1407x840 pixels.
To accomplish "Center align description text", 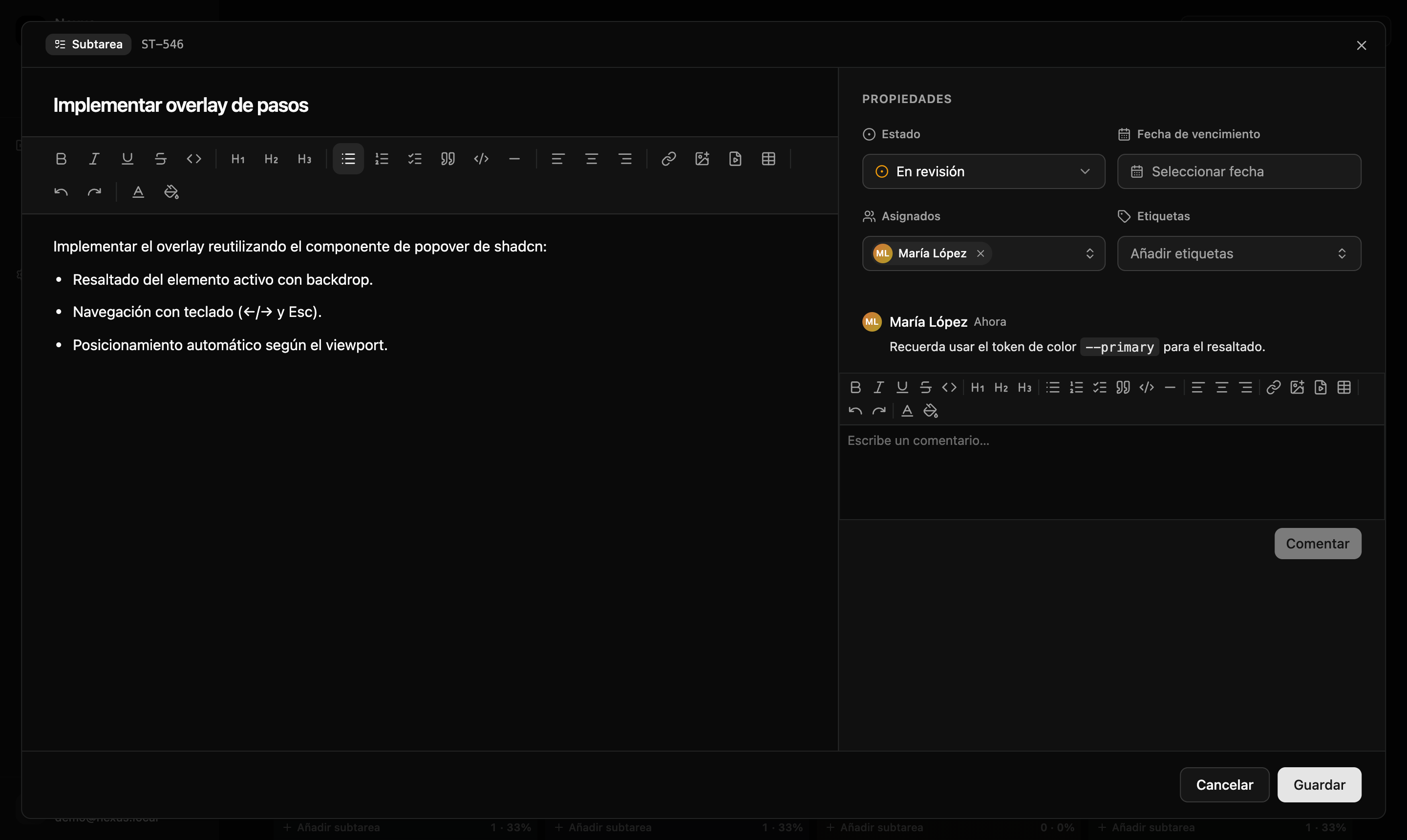I will (592, 159).
